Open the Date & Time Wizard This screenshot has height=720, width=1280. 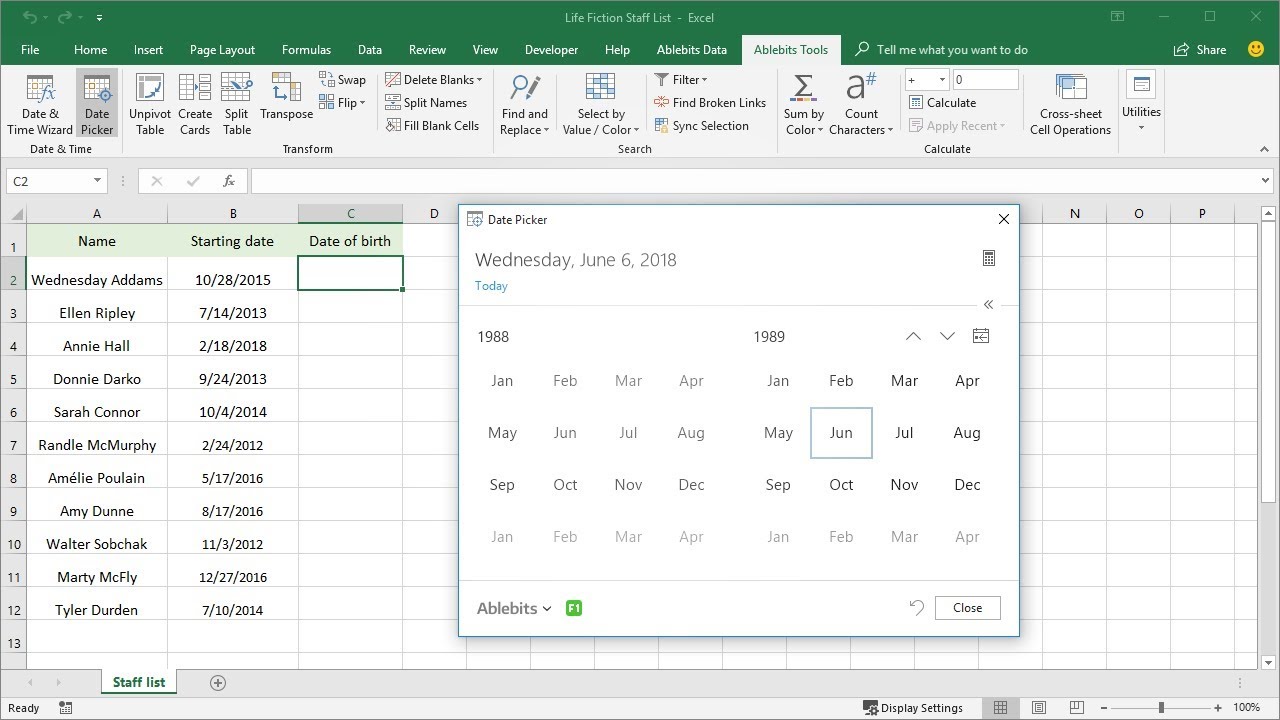(40, 104)
